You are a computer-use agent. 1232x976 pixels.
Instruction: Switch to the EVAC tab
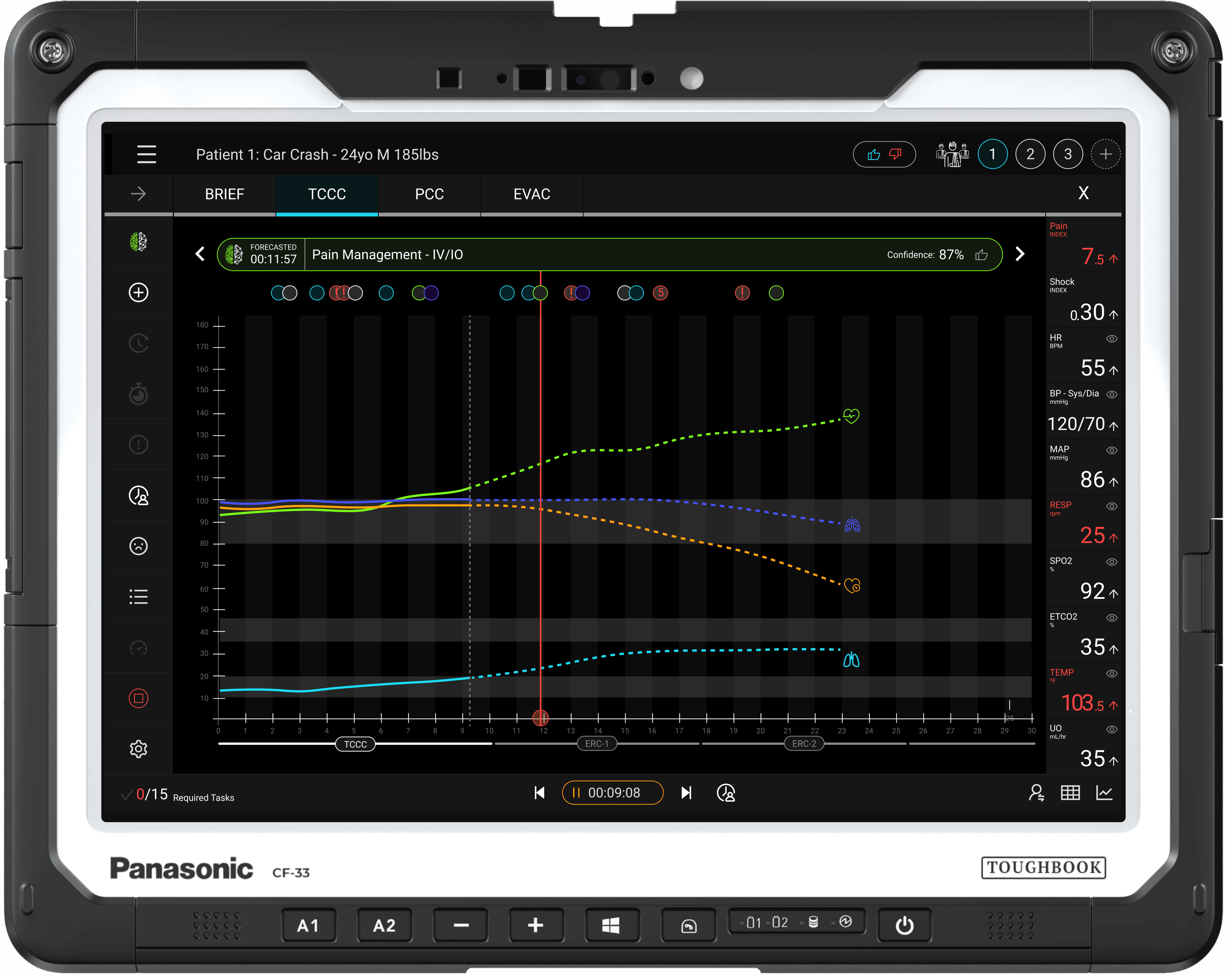pos(531,194)
